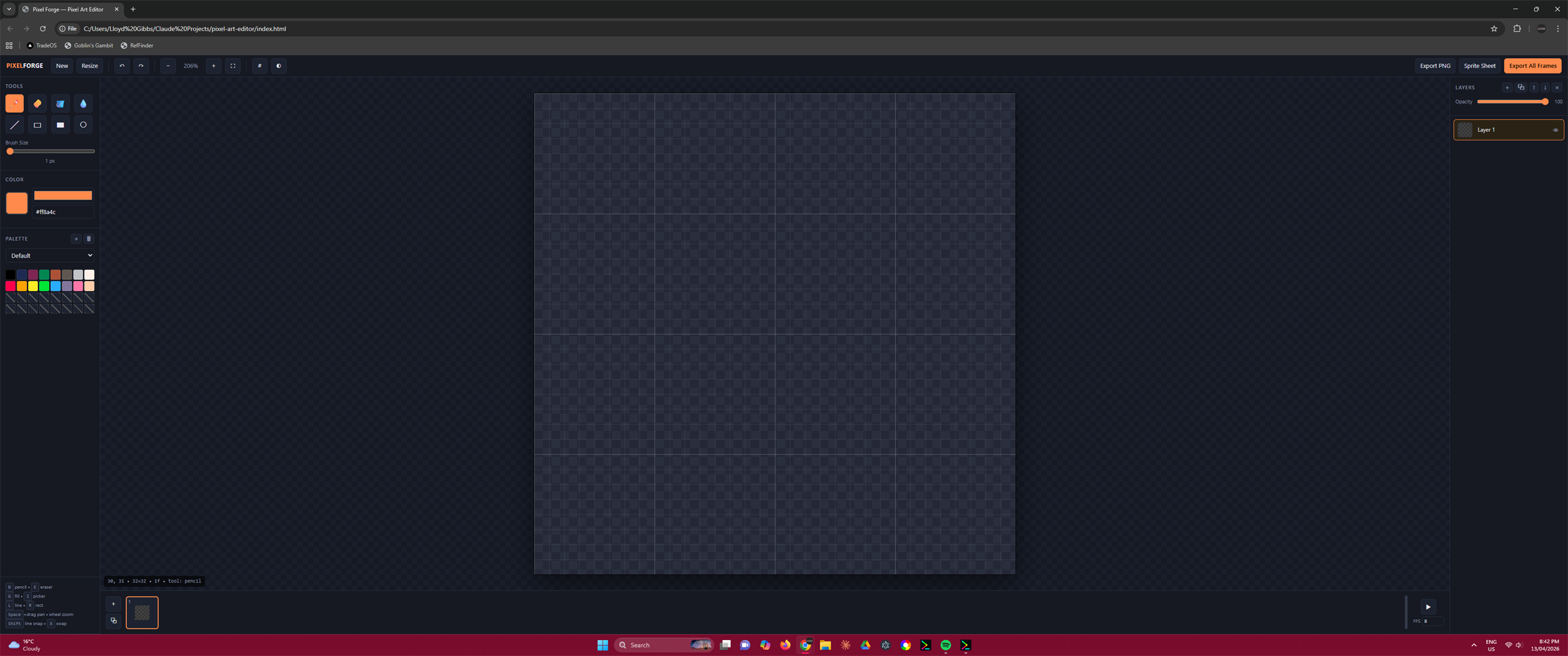Reload the page

click(43, 29)
